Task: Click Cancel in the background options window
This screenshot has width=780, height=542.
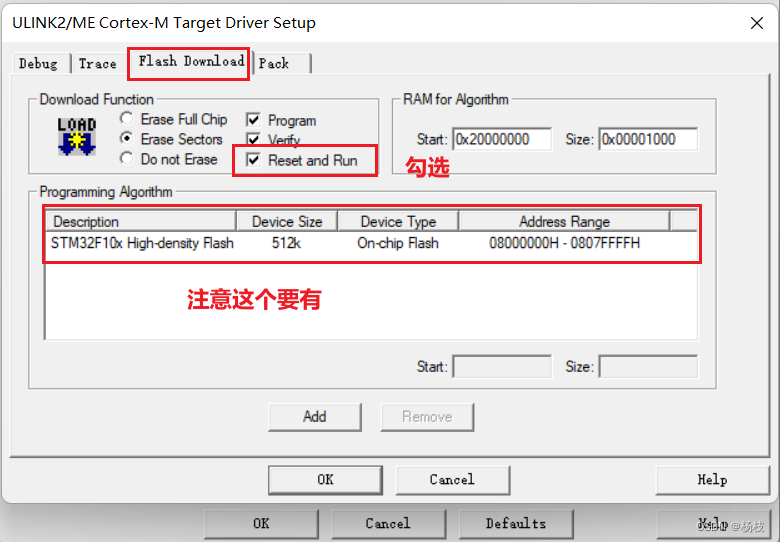Action: 388,524
